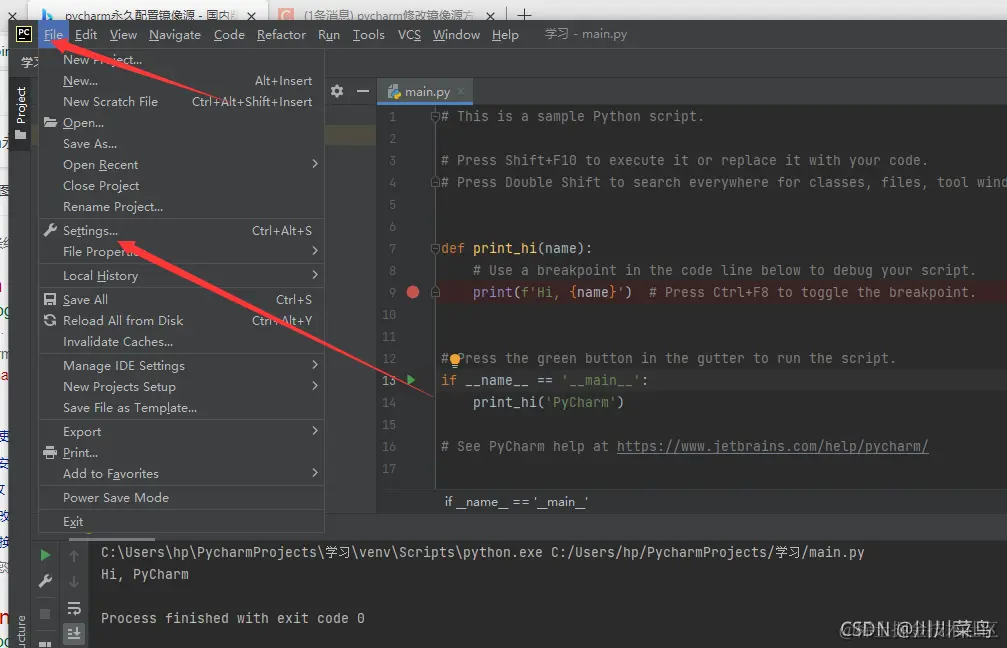Choose Invalidate Caches...

[181, 341]
